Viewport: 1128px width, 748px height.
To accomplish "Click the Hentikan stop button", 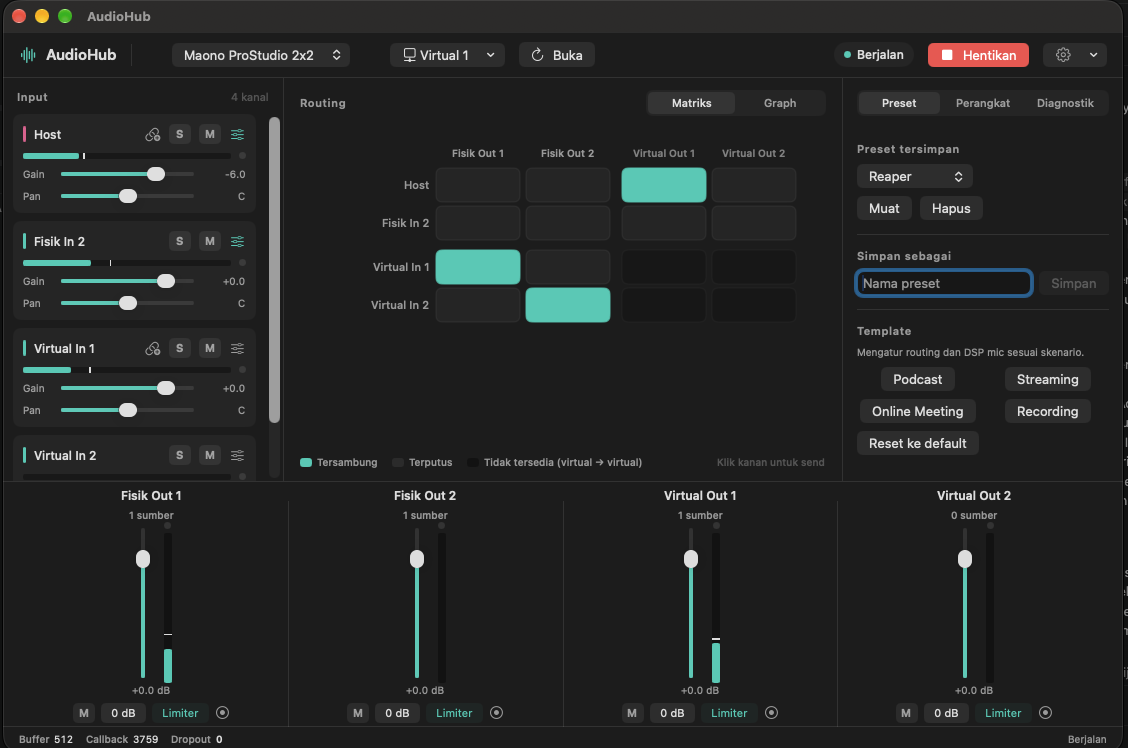I will 978,55.
